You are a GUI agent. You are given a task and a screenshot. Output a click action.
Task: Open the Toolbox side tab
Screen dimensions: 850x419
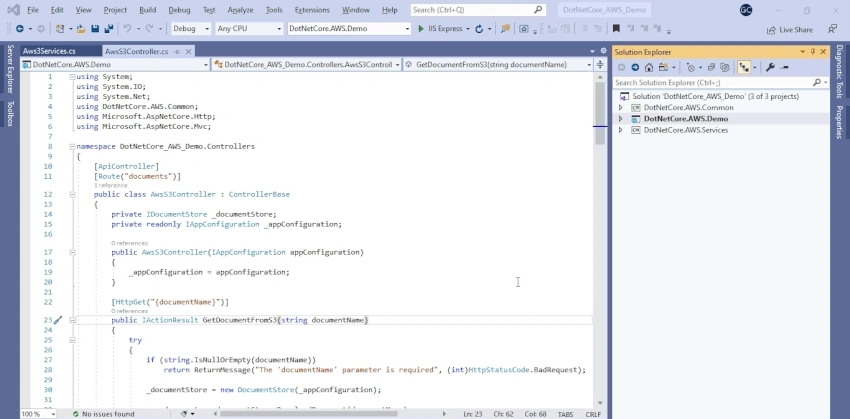(10, 113)
